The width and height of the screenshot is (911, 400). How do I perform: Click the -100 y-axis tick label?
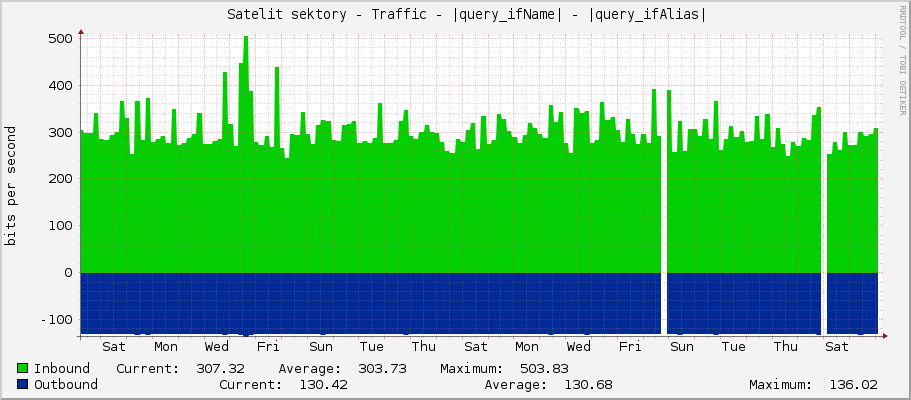(56, 320)
